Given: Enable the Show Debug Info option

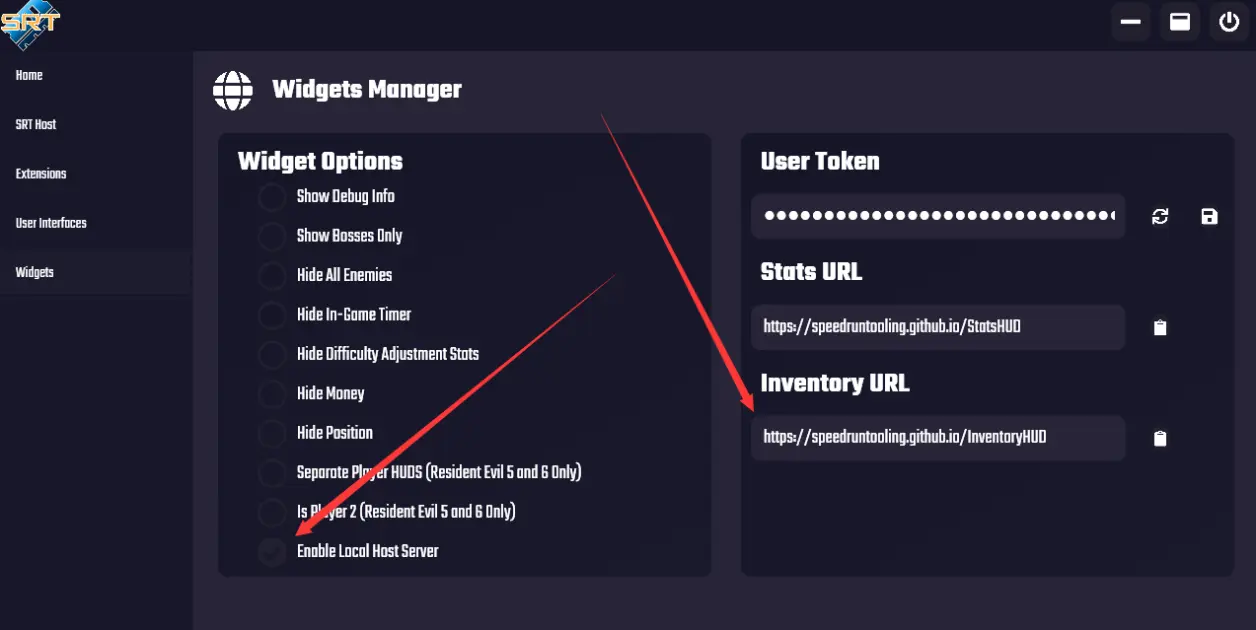Looking at the screenshot, I should (x=272, y=197).
